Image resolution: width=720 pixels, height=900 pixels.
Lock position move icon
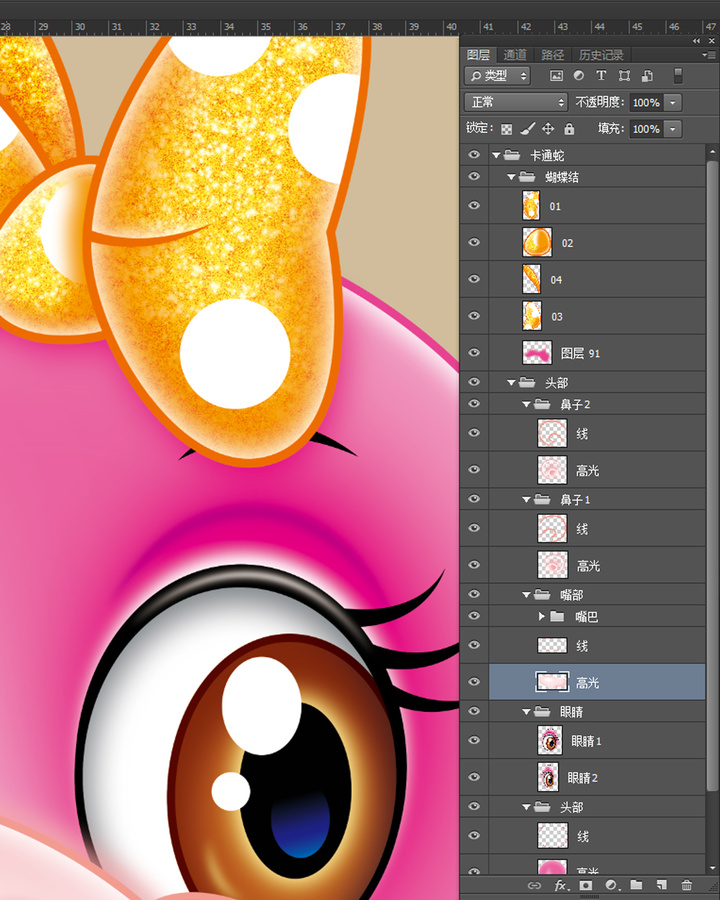pos(548,129)
